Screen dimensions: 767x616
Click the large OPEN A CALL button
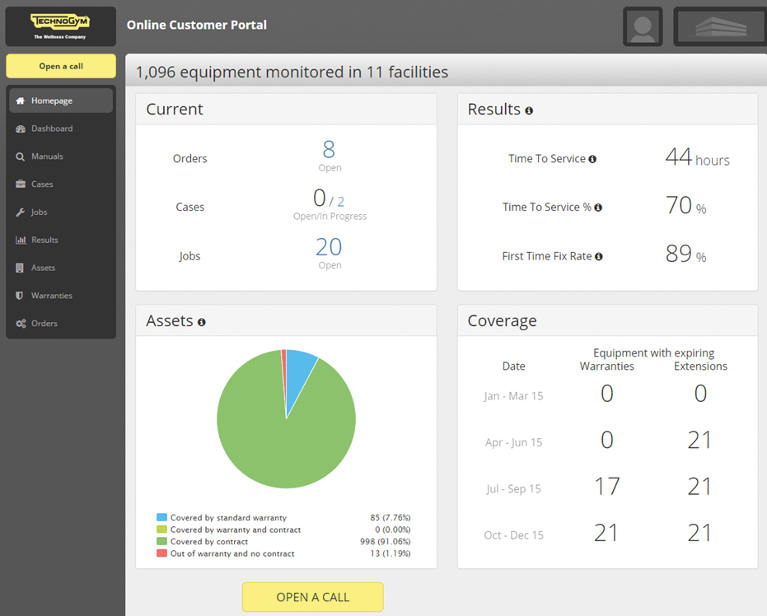coord(313,597)
